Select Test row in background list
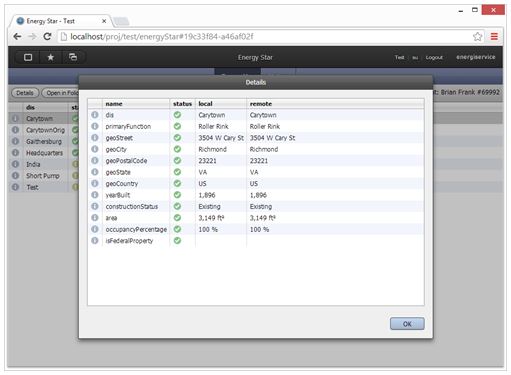 [x=32, y=187]
